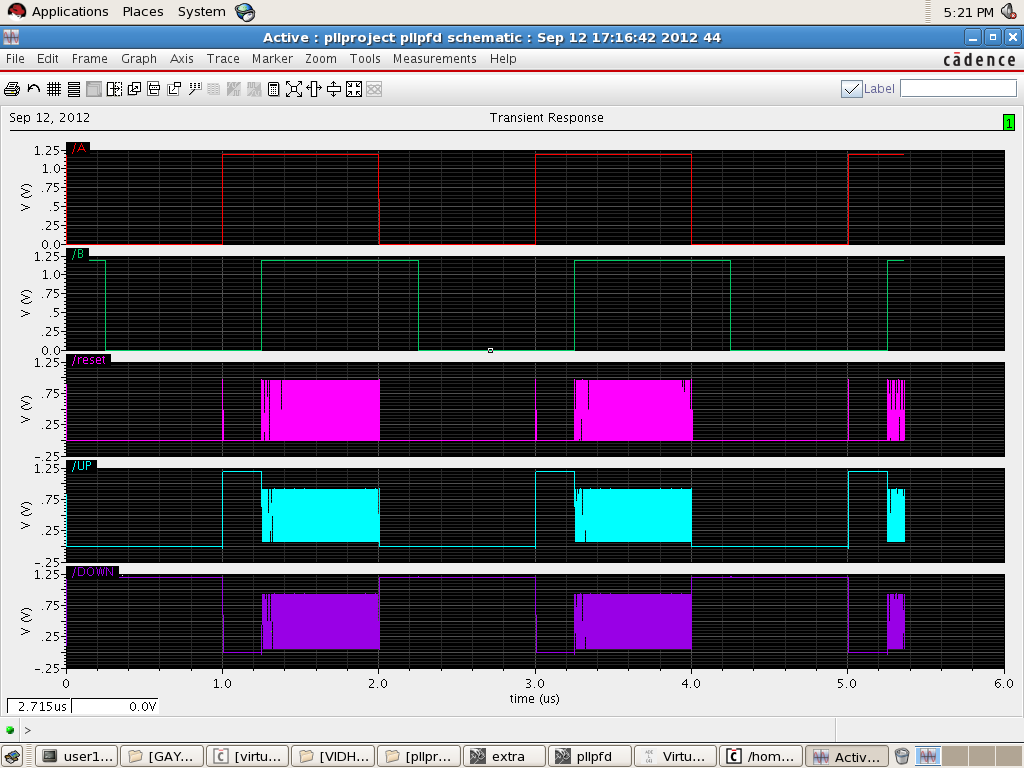Open the Axis menu
The width and height of the screenshot is (1024, 768).
182,59
